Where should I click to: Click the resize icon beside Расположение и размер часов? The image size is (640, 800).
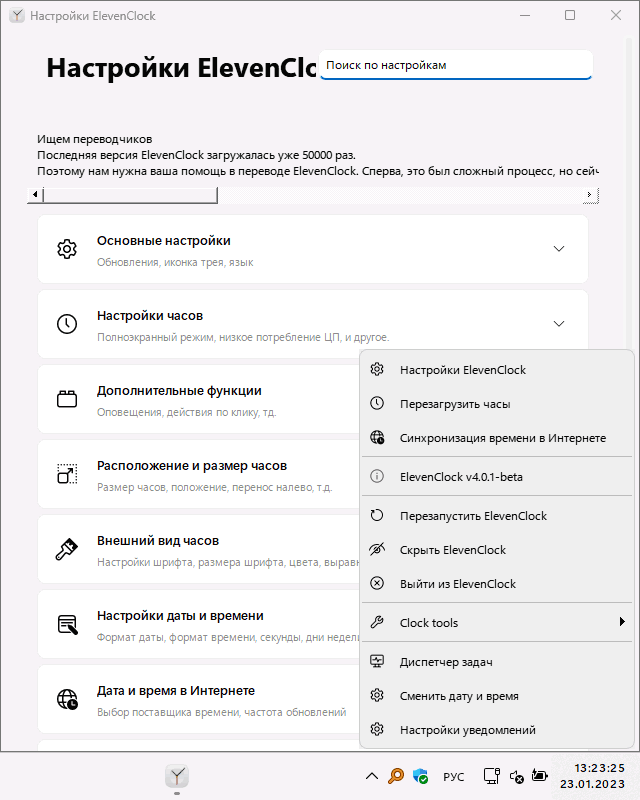67,474
